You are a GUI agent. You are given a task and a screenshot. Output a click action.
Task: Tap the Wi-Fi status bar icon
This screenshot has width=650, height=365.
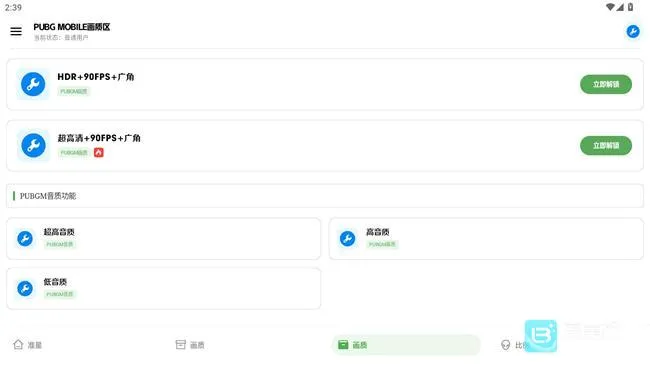click(610, 7)
